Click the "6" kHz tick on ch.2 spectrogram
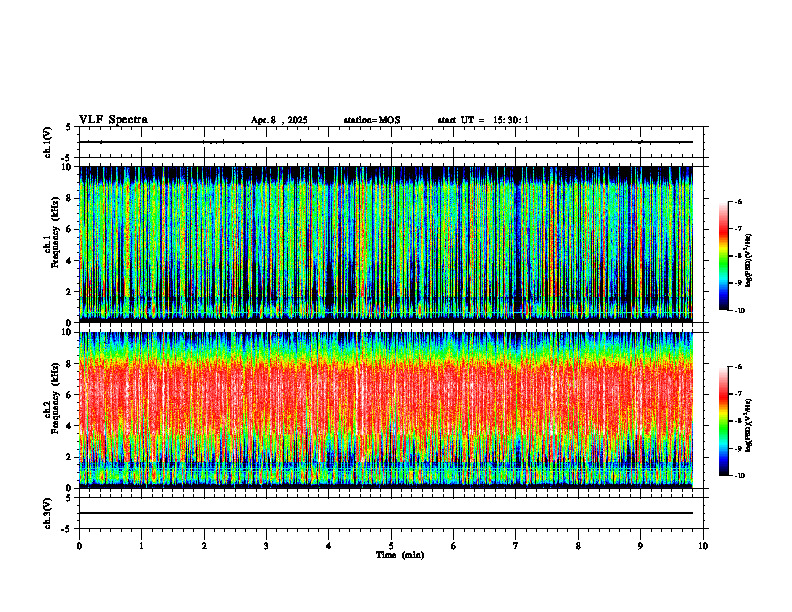Viewport: 792px width, 612px height. point(70,395)
